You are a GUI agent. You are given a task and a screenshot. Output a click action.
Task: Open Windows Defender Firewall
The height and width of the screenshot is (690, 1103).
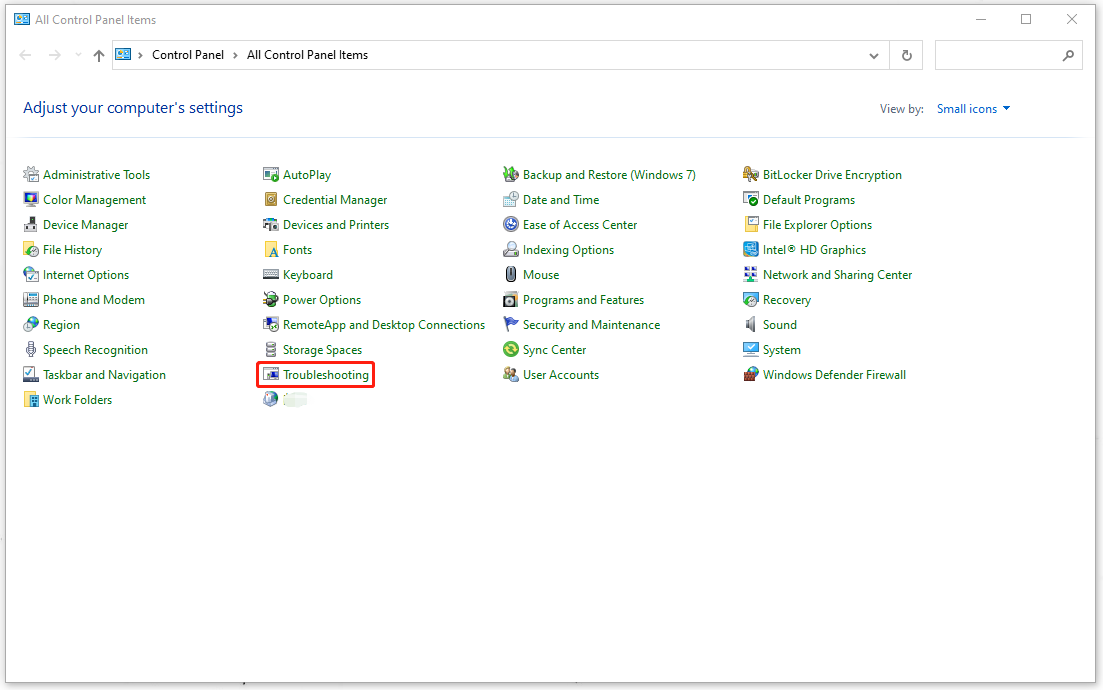(837, 374)
